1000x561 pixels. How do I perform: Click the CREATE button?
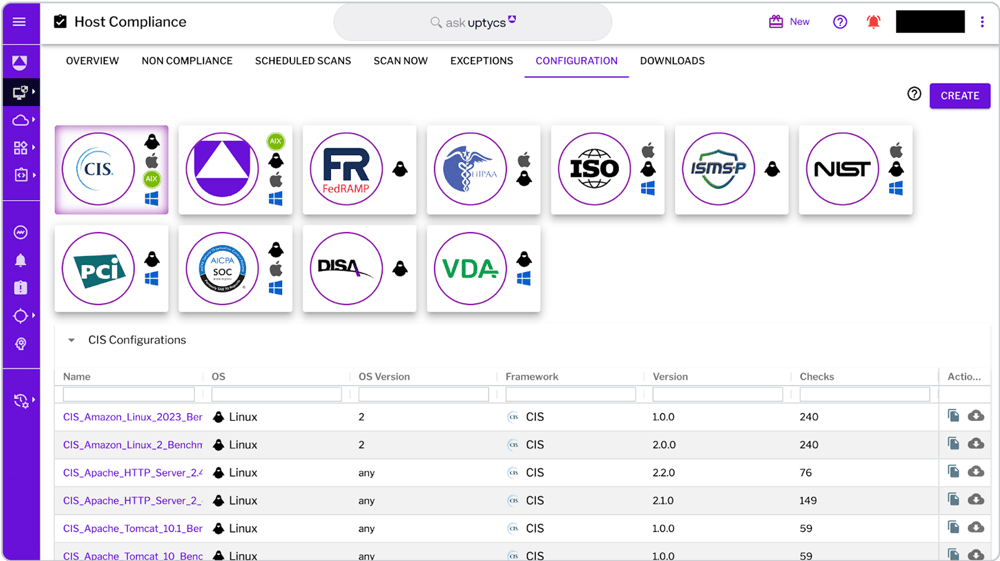click(x=960, y=96)
